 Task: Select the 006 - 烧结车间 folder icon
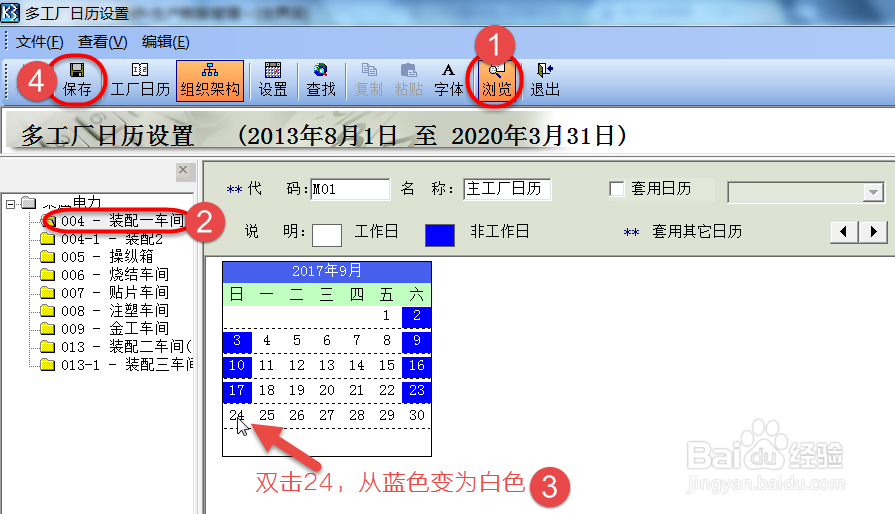[x=47, y=275]
